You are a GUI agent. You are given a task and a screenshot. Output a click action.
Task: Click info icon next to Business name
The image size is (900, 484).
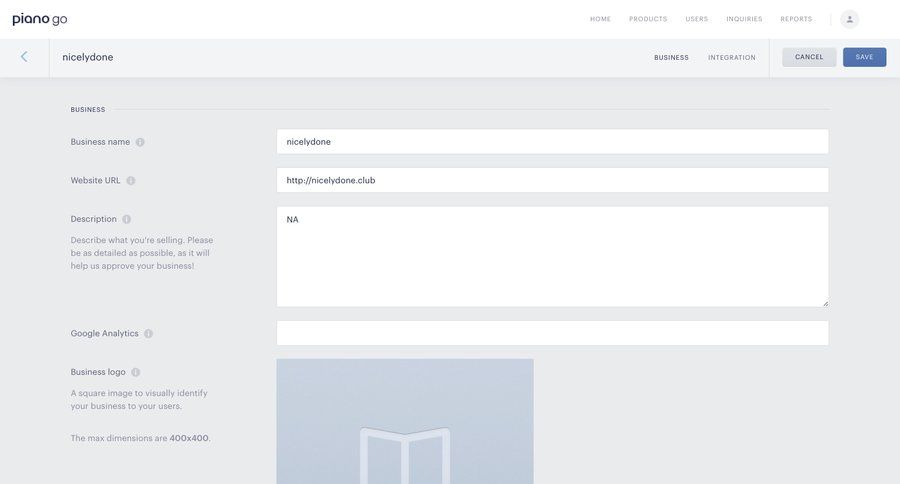140,142
